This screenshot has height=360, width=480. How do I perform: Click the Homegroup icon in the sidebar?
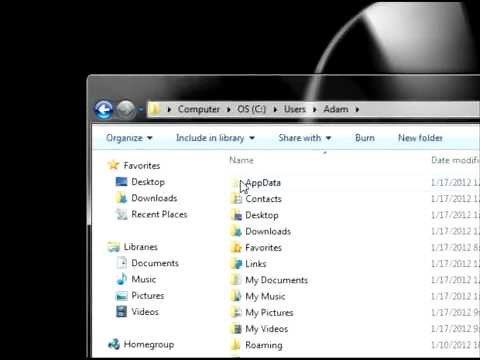114,344
